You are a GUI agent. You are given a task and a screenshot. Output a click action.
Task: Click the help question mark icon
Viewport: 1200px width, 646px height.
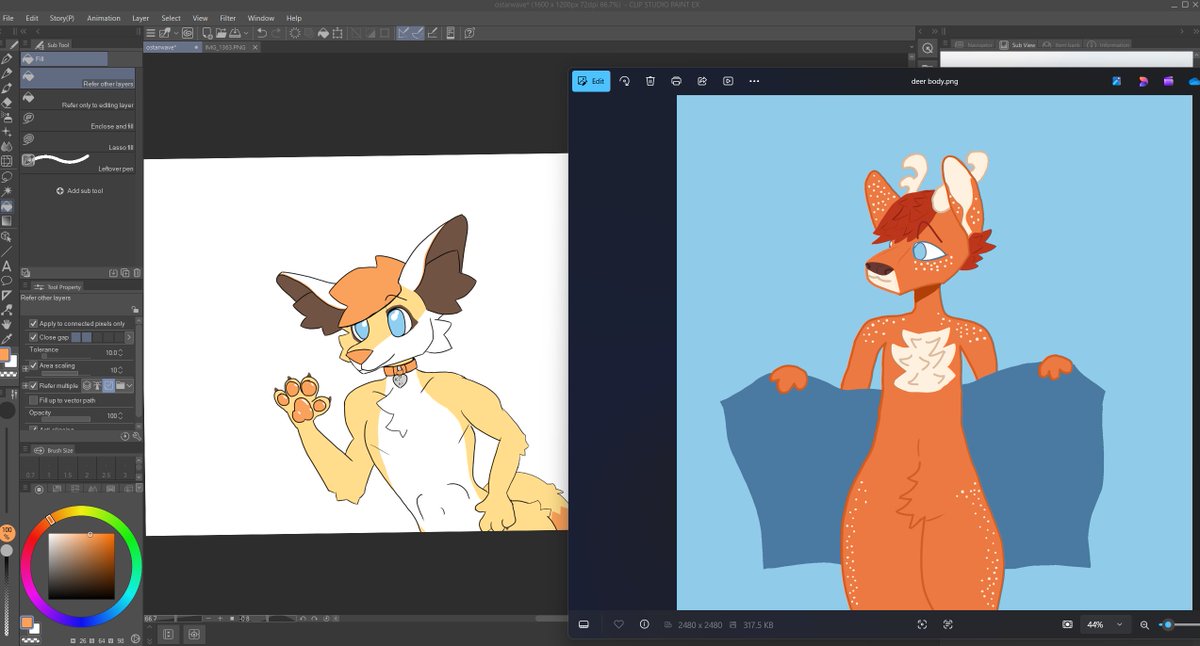pyautogui.click(x=470, y=32)
